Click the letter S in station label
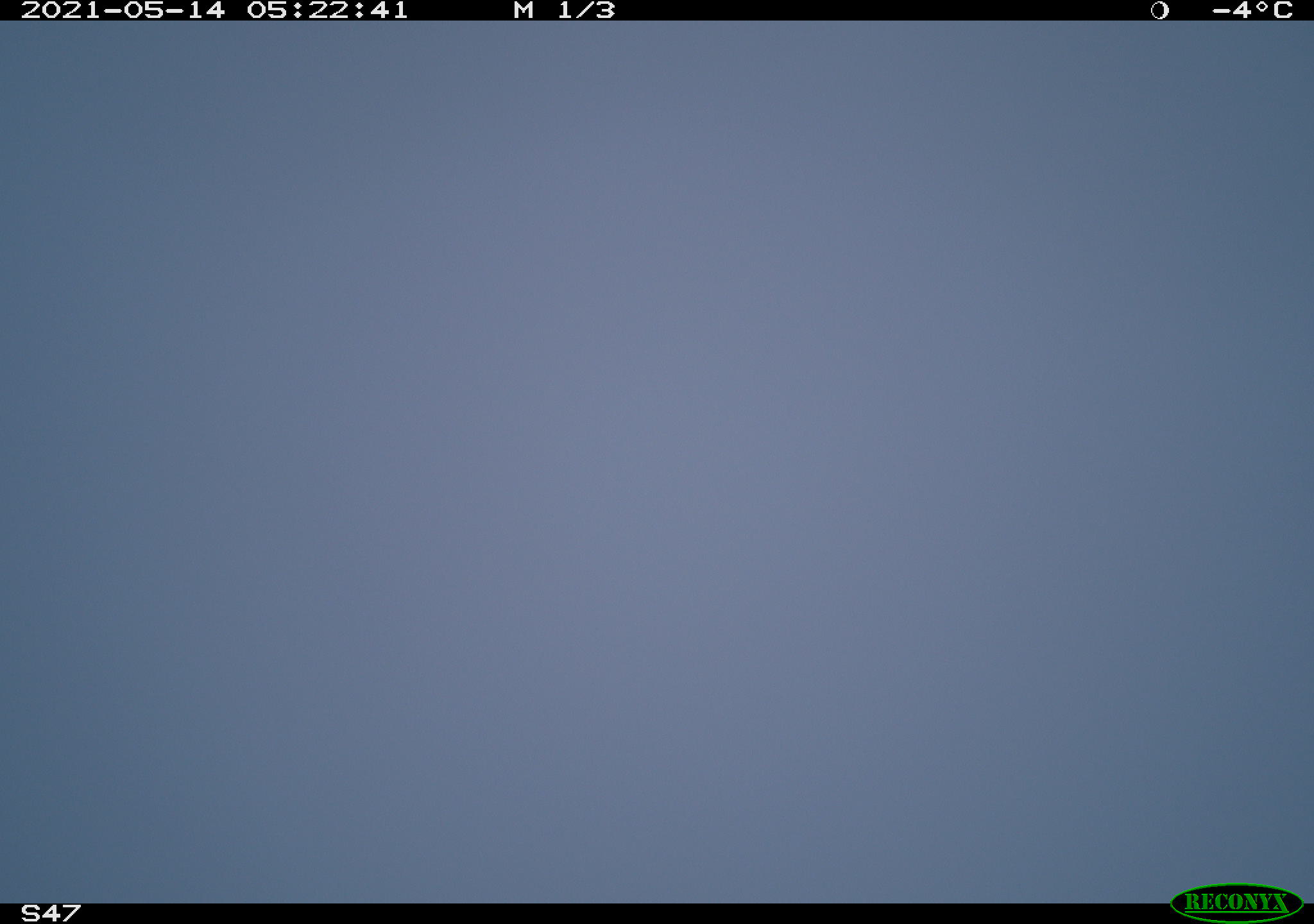This screenshot has height=924, width=1314. 31,912
